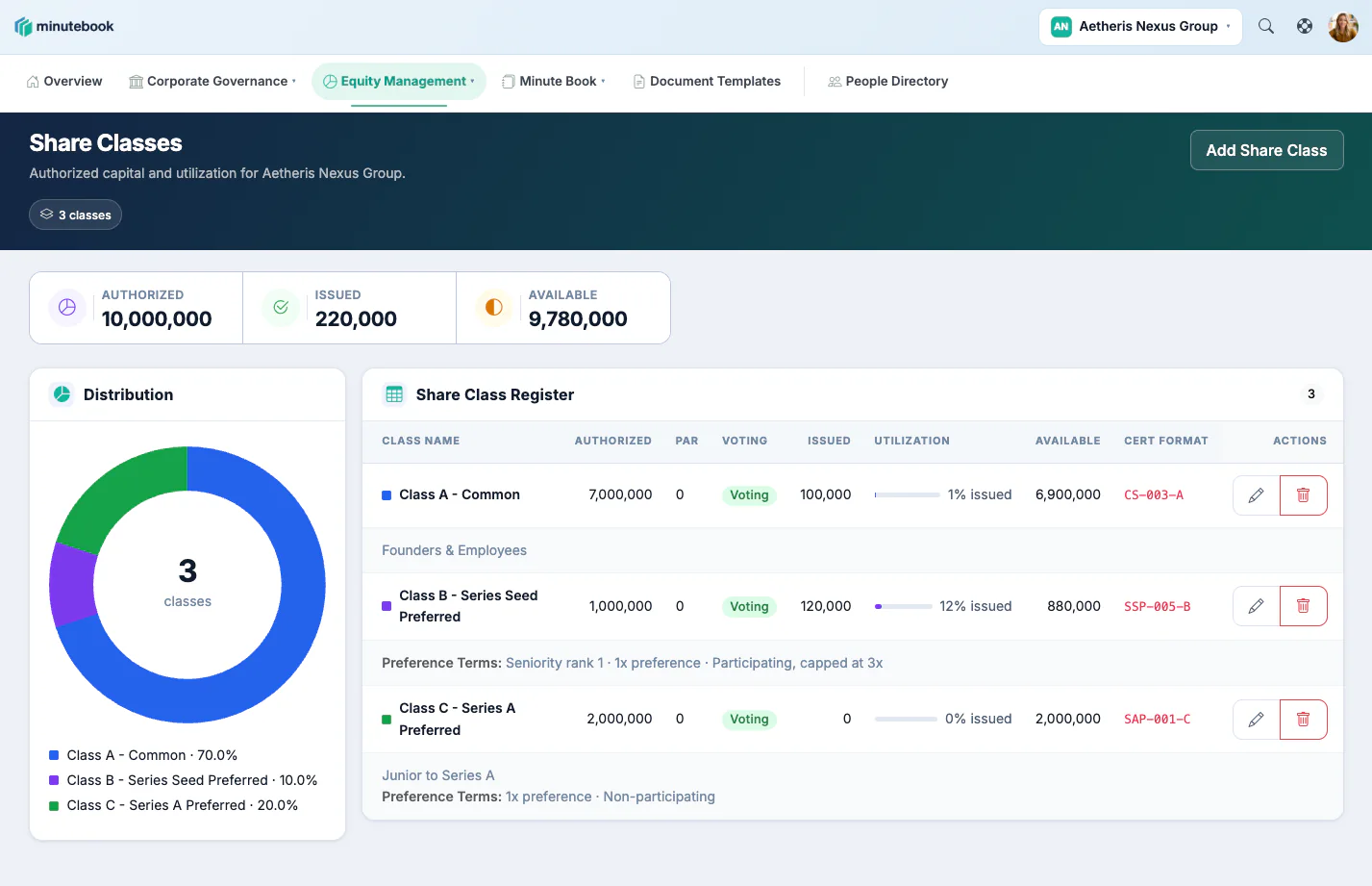Click the Voting badge for Class A - Common
The width and height of the screenshot is (1372, 886).
(x=749, y=495)
